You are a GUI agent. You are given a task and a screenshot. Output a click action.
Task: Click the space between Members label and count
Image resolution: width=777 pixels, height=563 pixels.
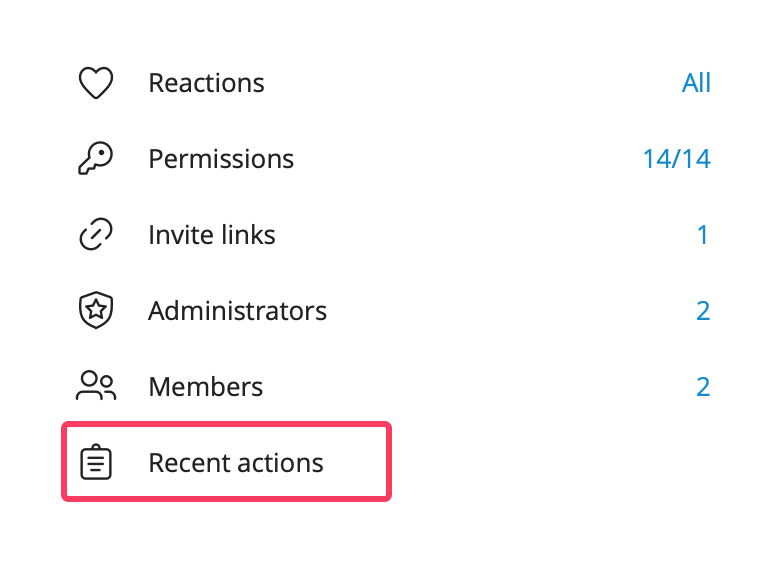479,387
